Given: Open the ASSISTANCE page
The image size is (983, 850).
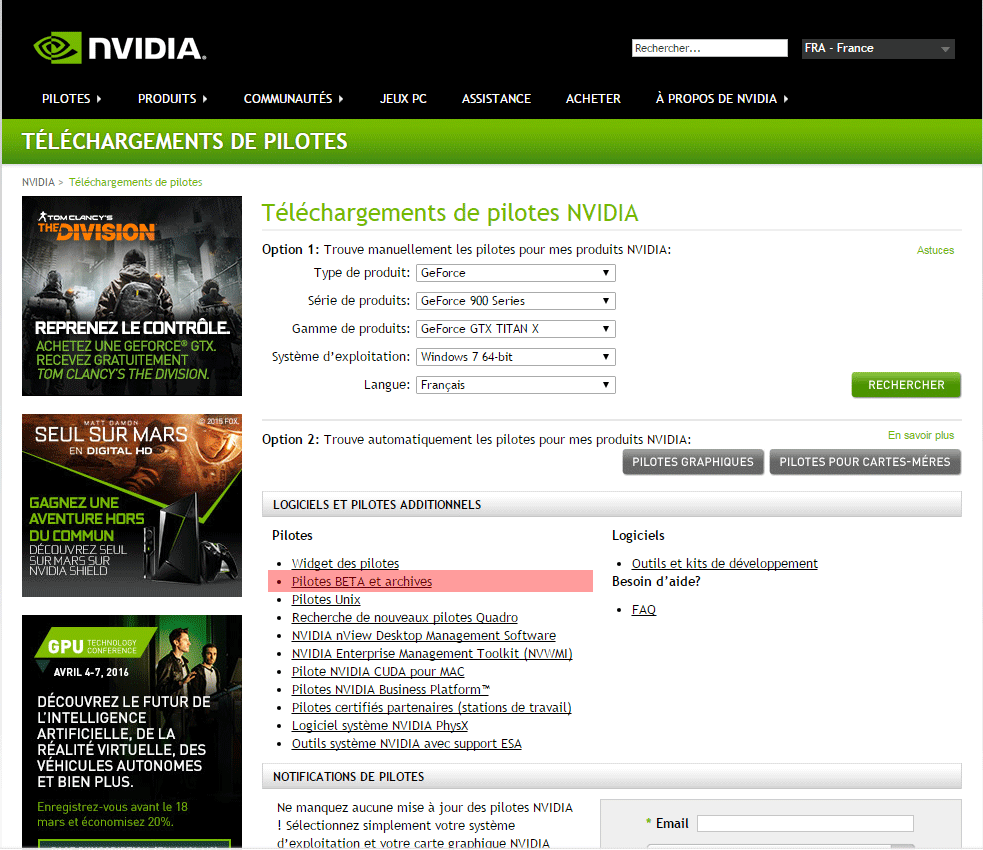Looking at the screenshot, I should pyautogui.click(x=497, y=98).
